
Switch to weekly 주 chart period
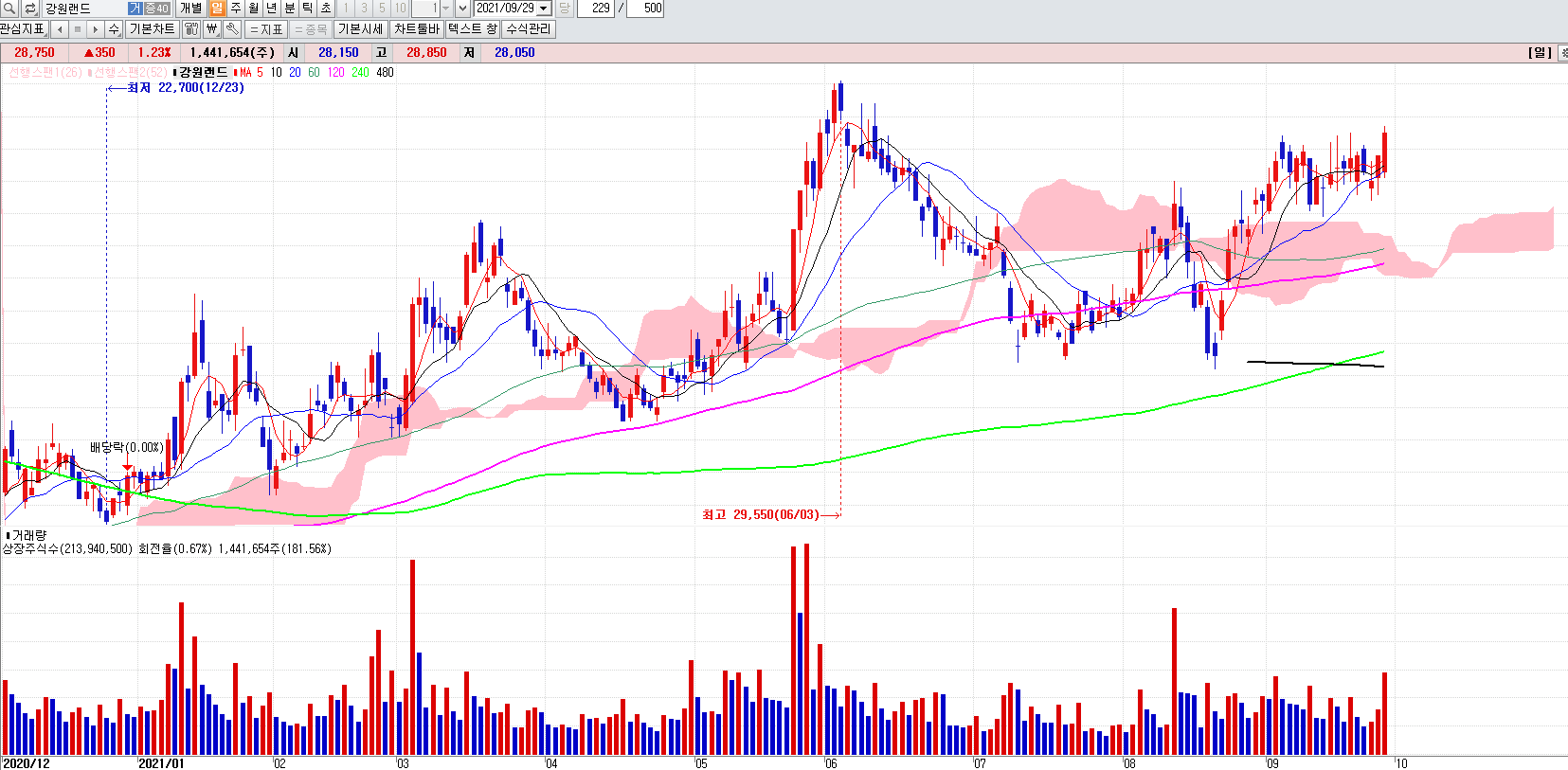click(235, 9)
